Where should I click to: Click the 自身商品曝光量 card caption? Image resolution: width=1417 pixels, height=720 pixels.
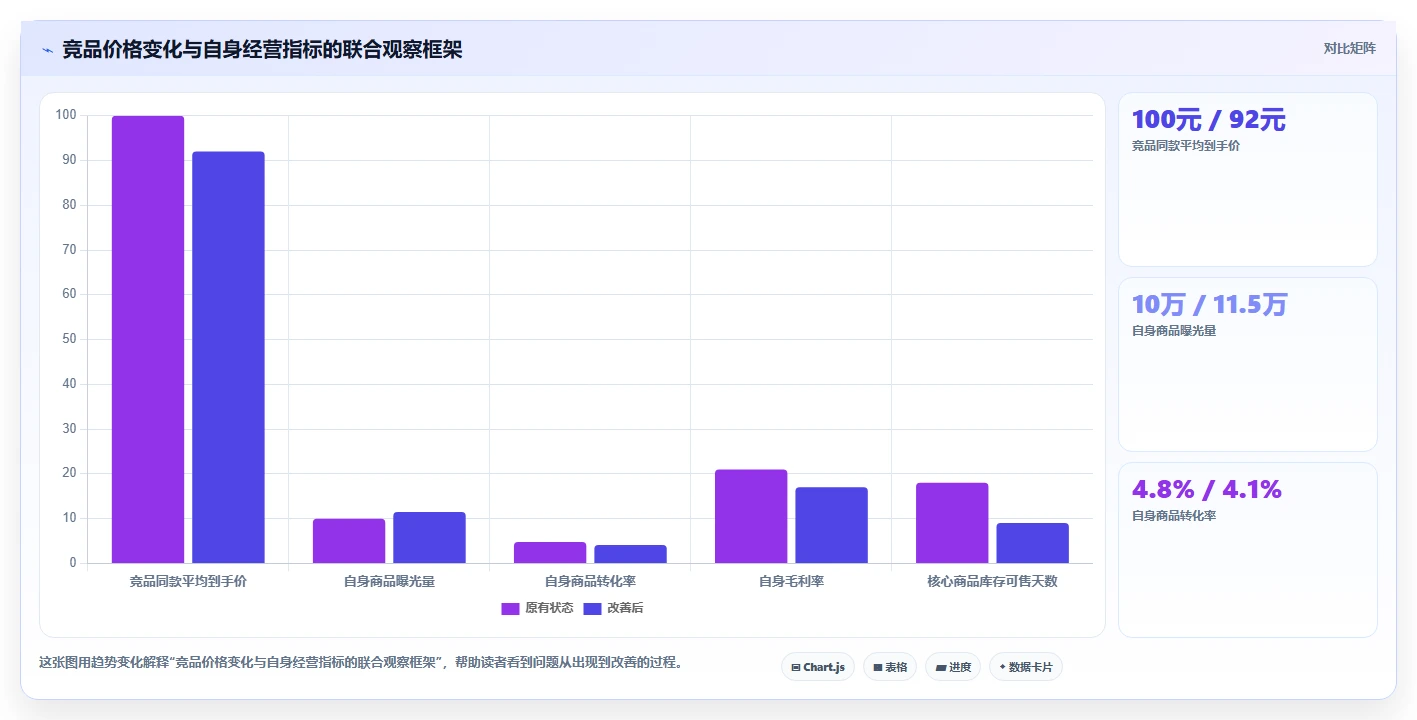1174,331
